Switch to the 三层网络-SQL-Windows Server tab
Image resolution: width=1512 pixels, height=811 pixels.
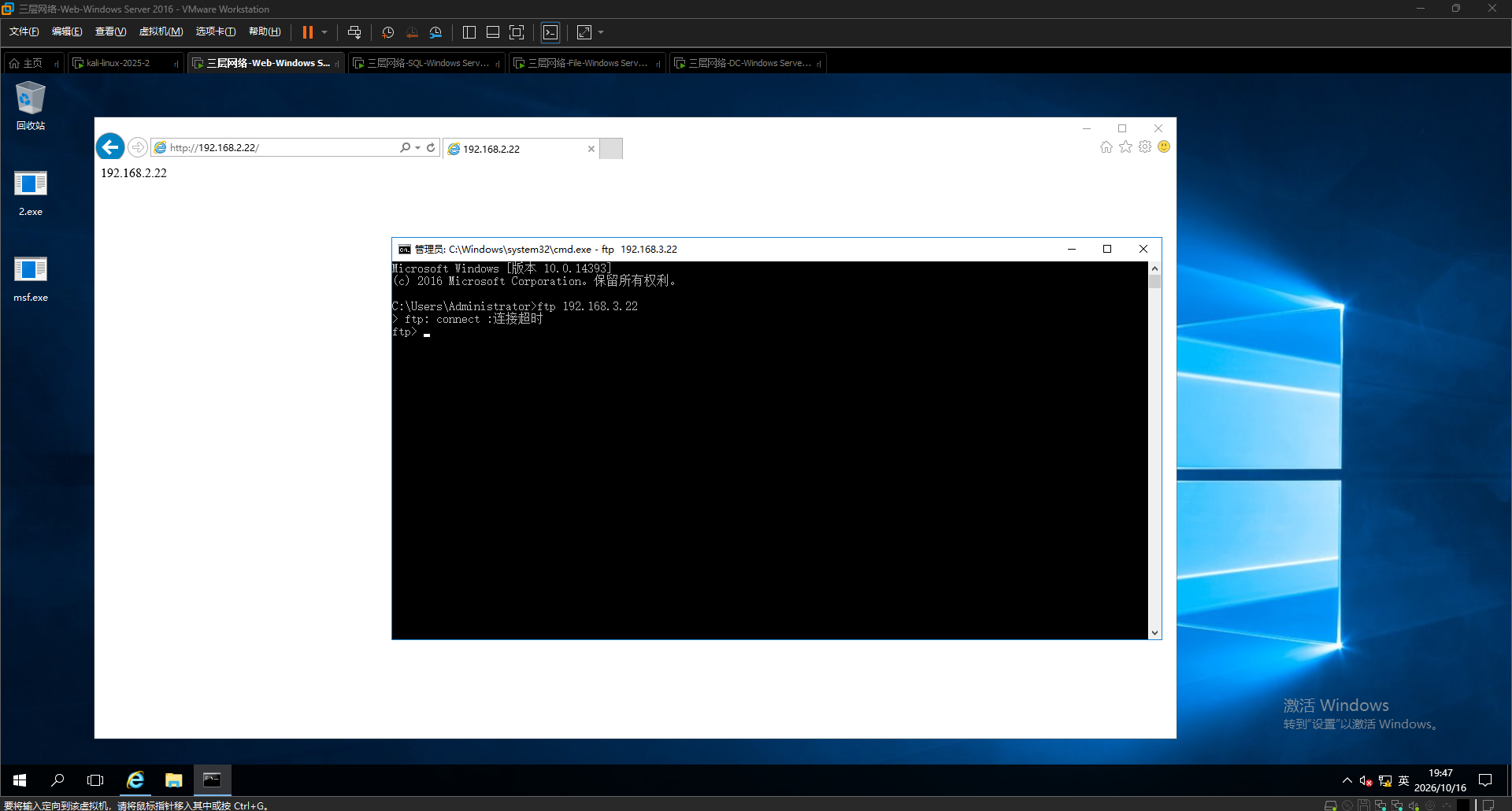point(428,63)
